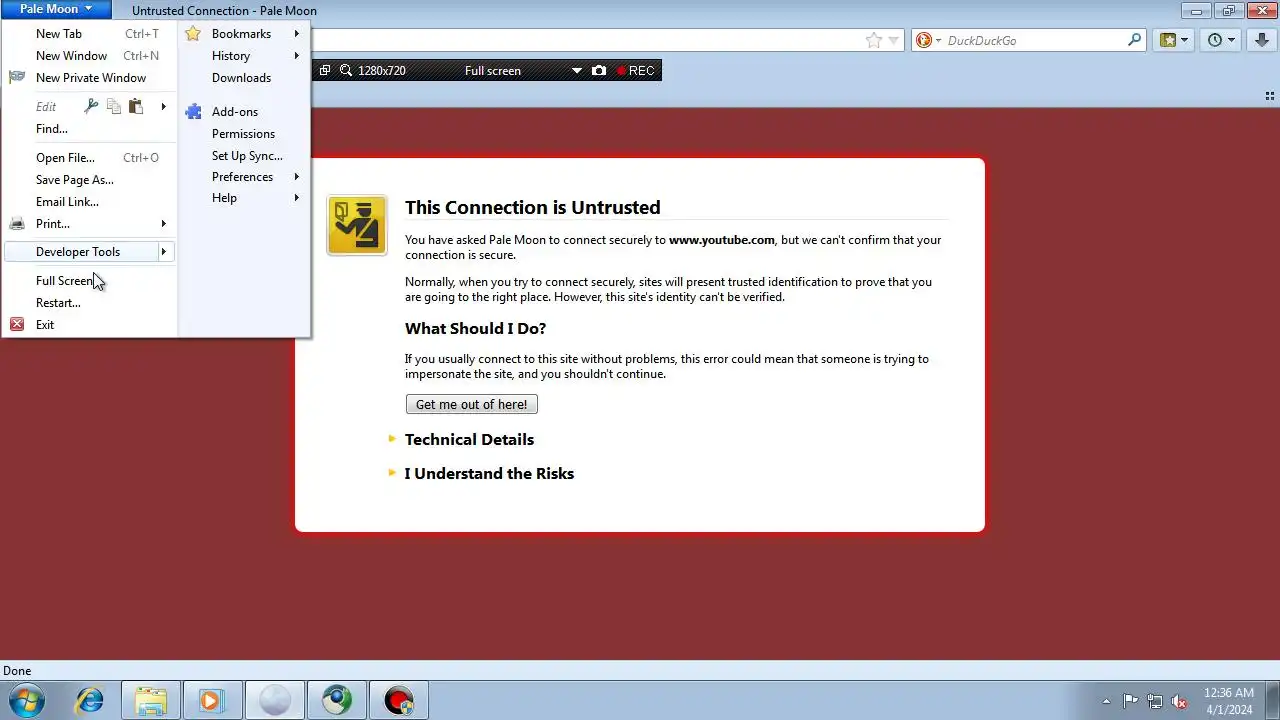Open Permissions from the menu

[x=244, y=134]
